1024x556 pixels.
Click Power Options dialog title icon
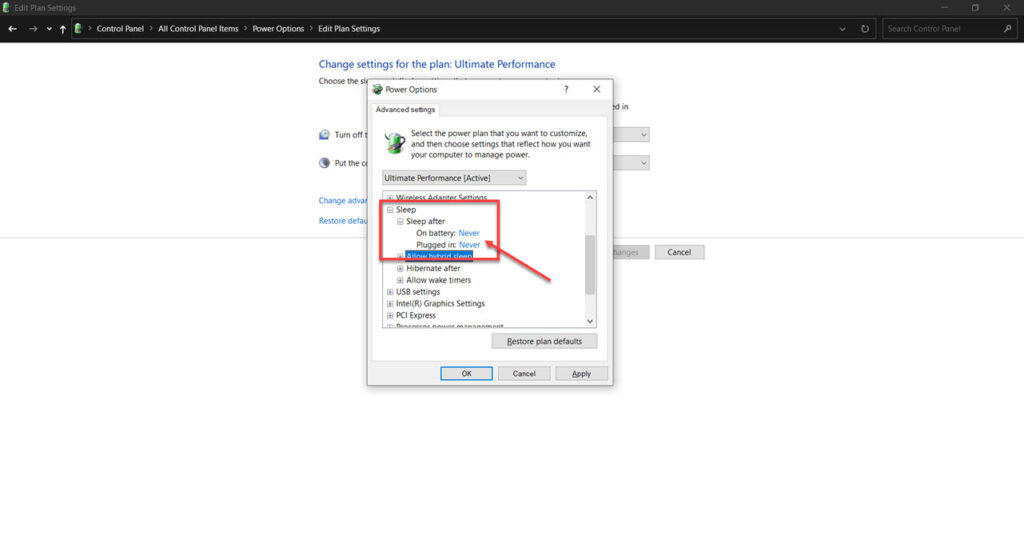tap(377, 90)
